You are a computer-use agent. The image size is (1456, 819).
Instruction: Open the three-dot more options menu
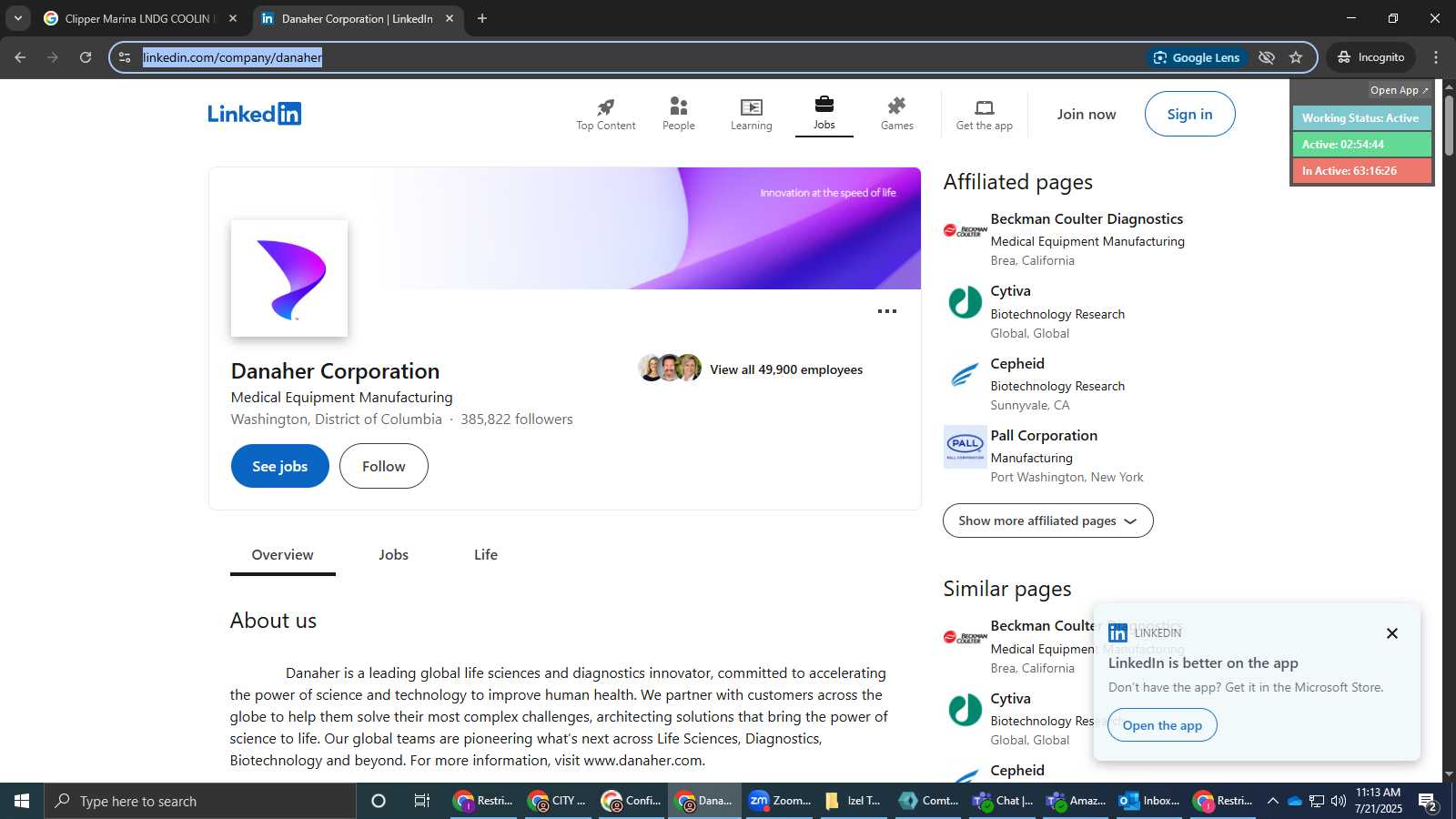pyautogui.click(x=886, y=311)
